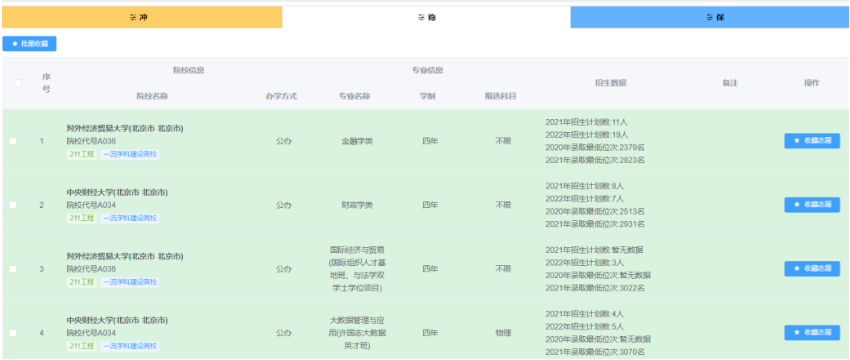The width and height of the screenshot is (850, 360).
Task: Click the 一流学科建设高校 tag in row 4
Action: [130, 346]
